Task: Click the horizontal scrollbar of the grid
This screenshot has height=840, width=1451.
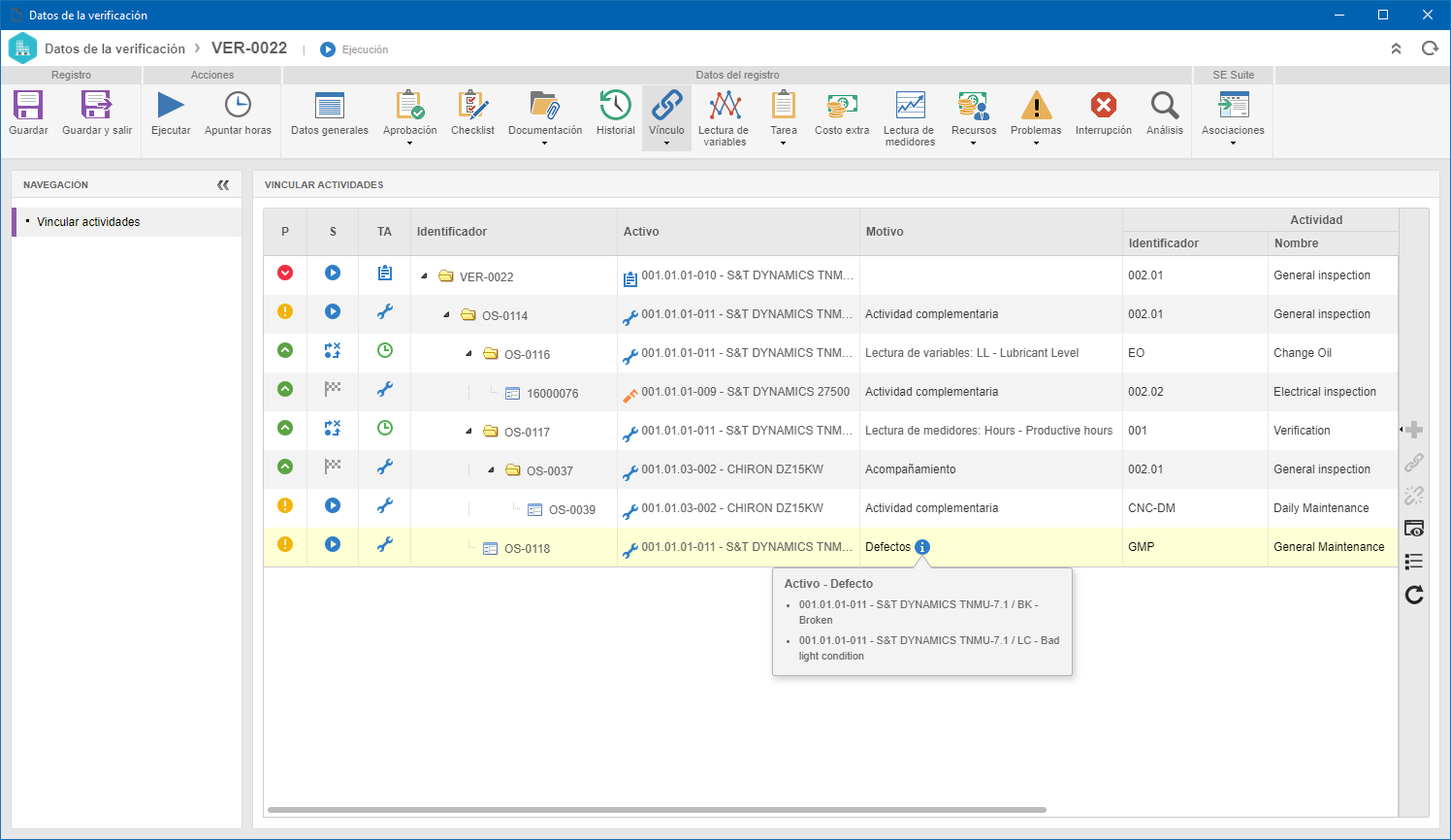Action: click(657, 810)
